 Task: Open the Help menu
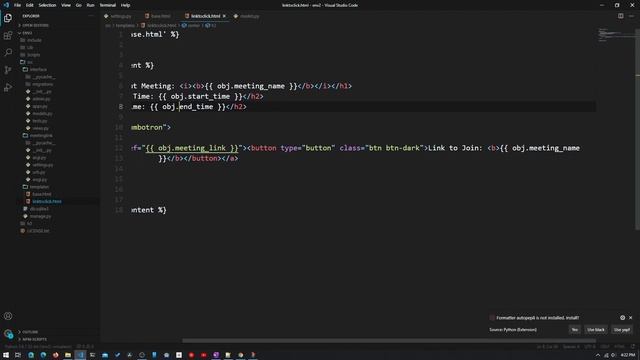tap(125, 5)
